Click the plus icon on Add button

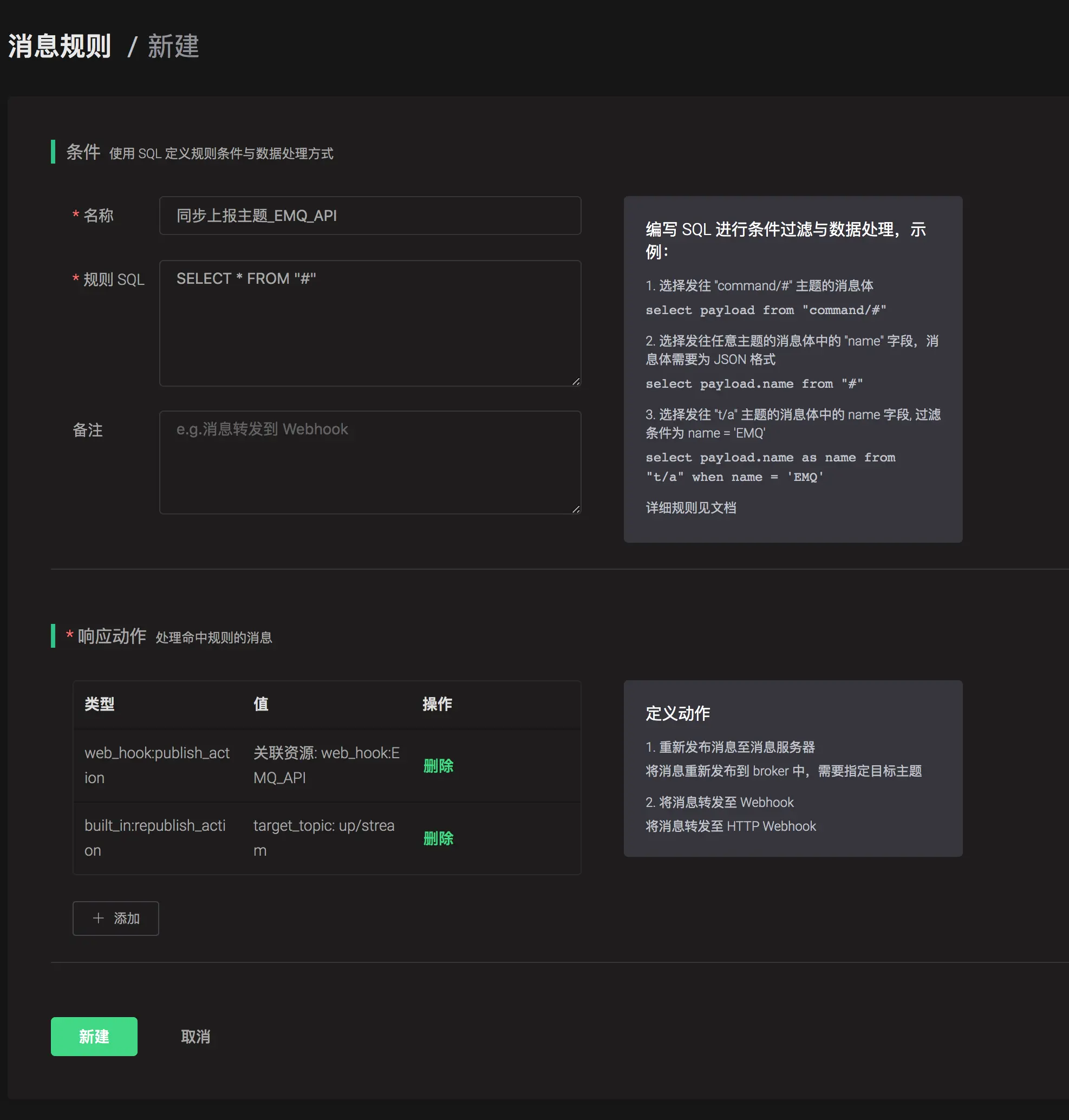(x=98, y=918)
